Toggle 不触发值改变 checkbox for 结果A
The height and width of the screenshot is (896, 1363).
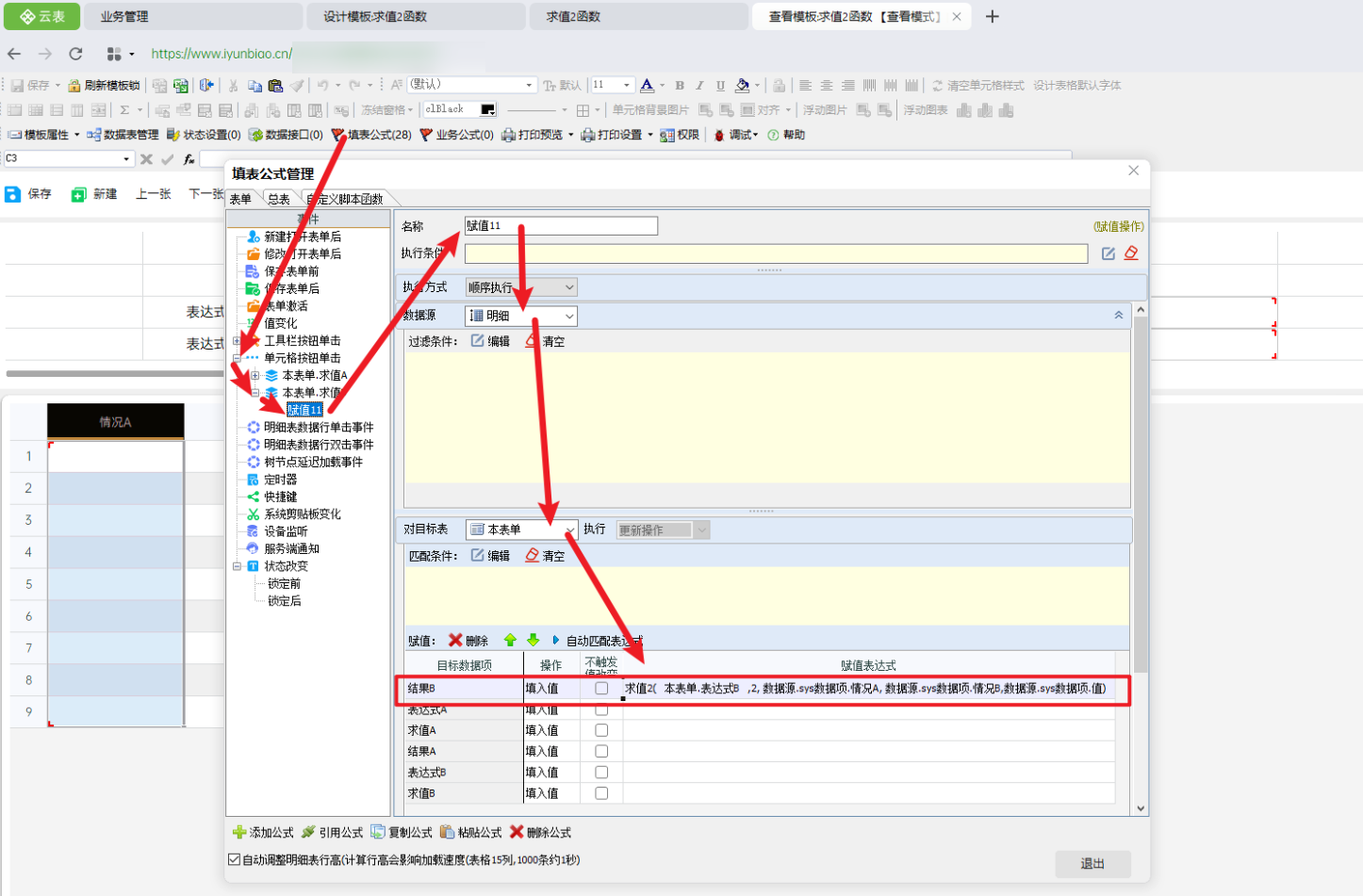pyautogui.click(x=601, y=751)
